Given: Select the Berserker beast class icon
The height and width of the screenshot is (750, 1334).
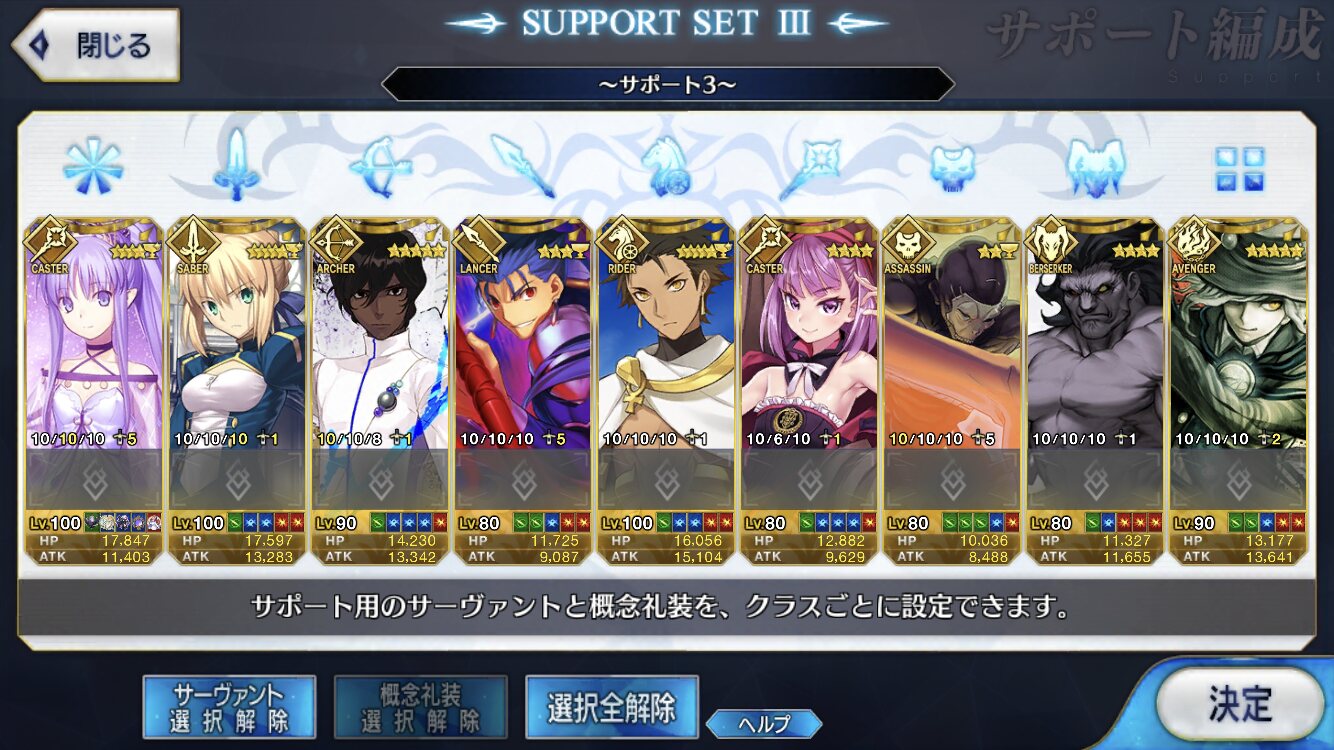Looking at the screenshot, I should pos(1095,167).
